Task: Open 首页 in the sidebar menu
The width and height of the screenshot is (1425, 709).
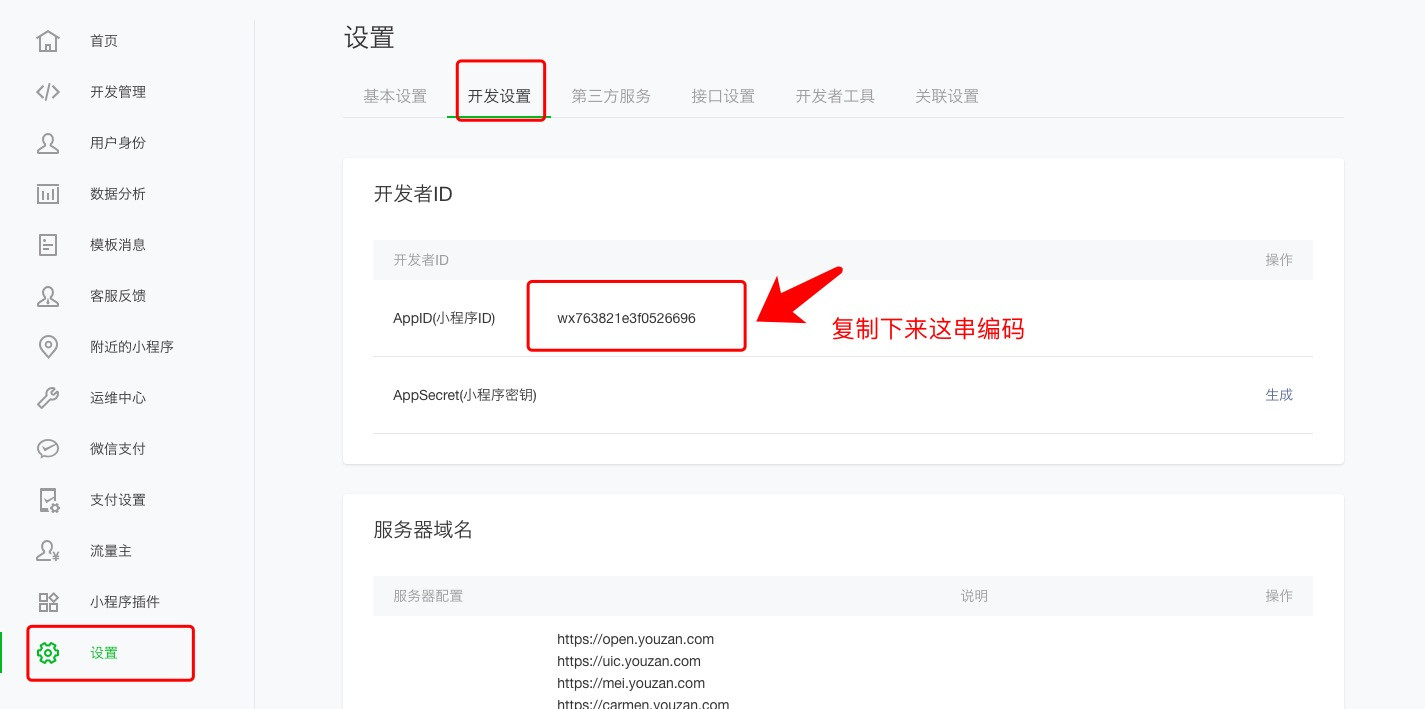Action: pyautogui.click(x=104, y=41)
